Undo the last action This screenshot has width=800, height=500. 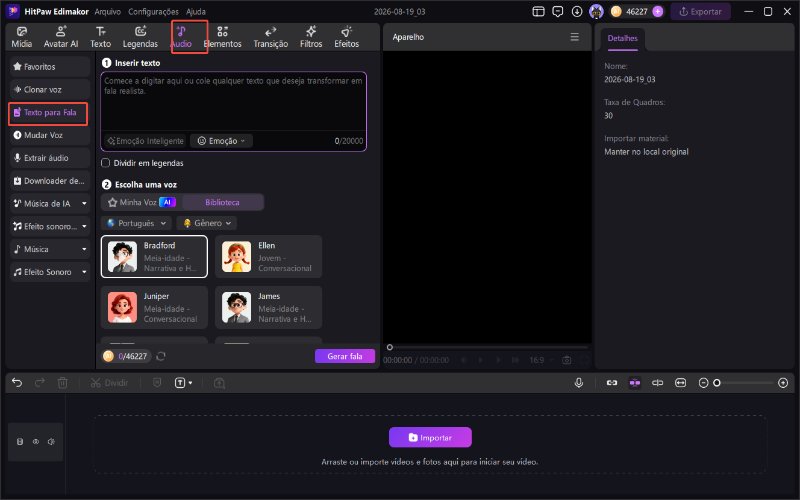click(17, 383)
